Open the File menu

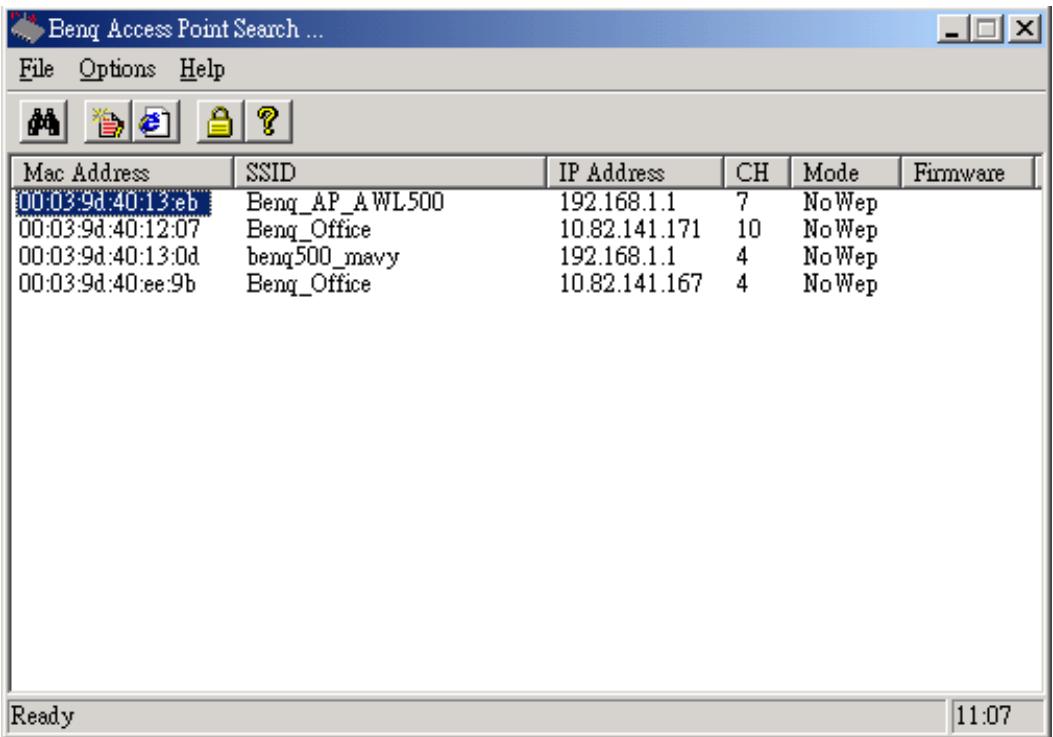coord(36,69)
